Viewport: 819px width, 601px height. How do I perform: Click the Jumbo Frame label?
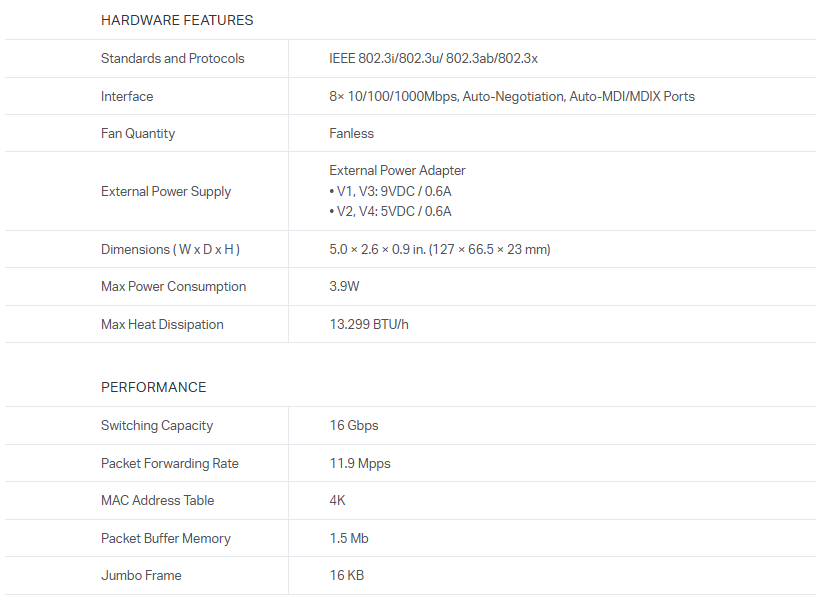coord(141,576)
